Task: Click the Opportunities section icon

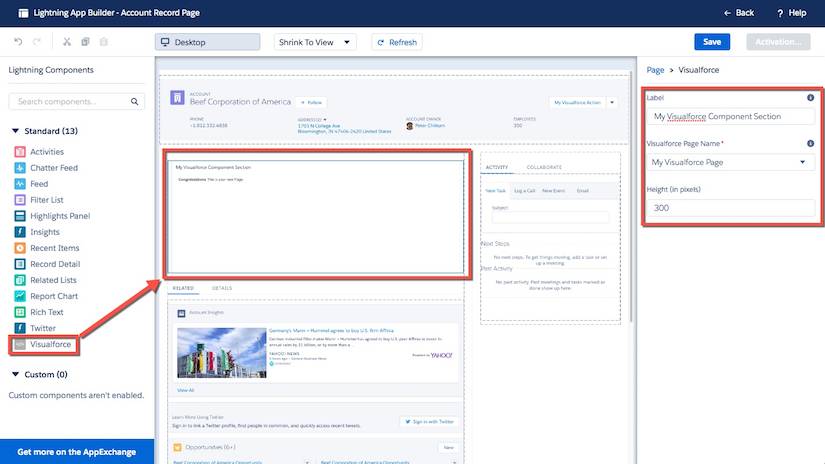Action: tap(177, 447)
